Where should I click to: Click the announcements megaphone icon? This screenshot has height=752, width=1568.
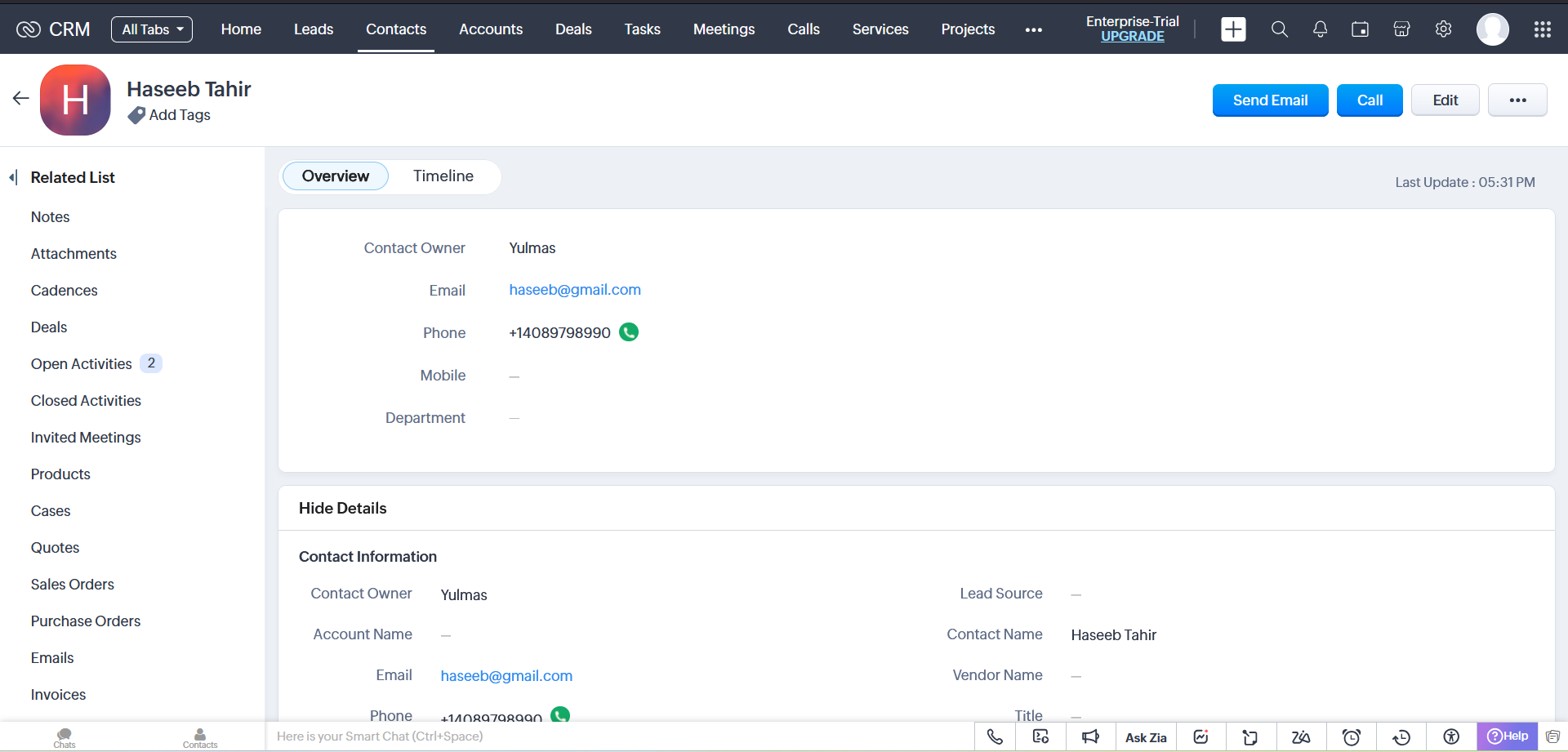pyautogui.click(x=1090, y=737)
